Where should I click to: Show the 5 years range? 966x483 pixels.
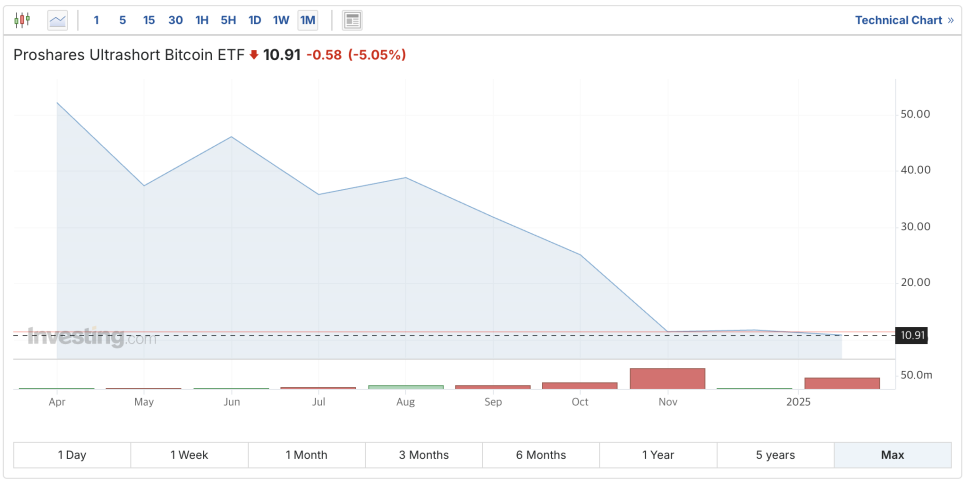pos(776,455)
